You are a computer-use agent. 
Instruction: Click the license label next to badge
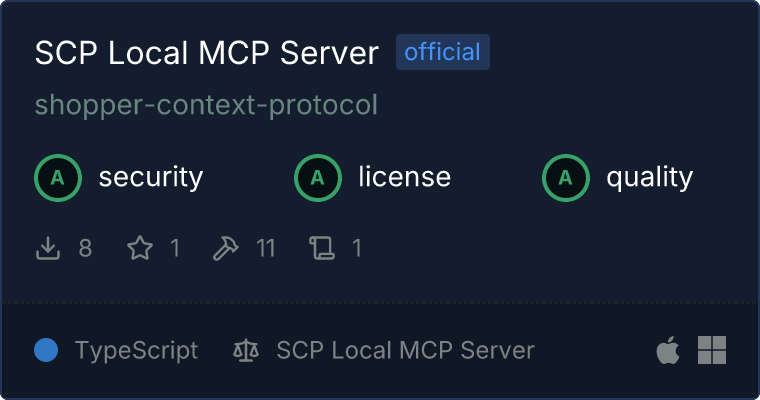coord(405,176)
